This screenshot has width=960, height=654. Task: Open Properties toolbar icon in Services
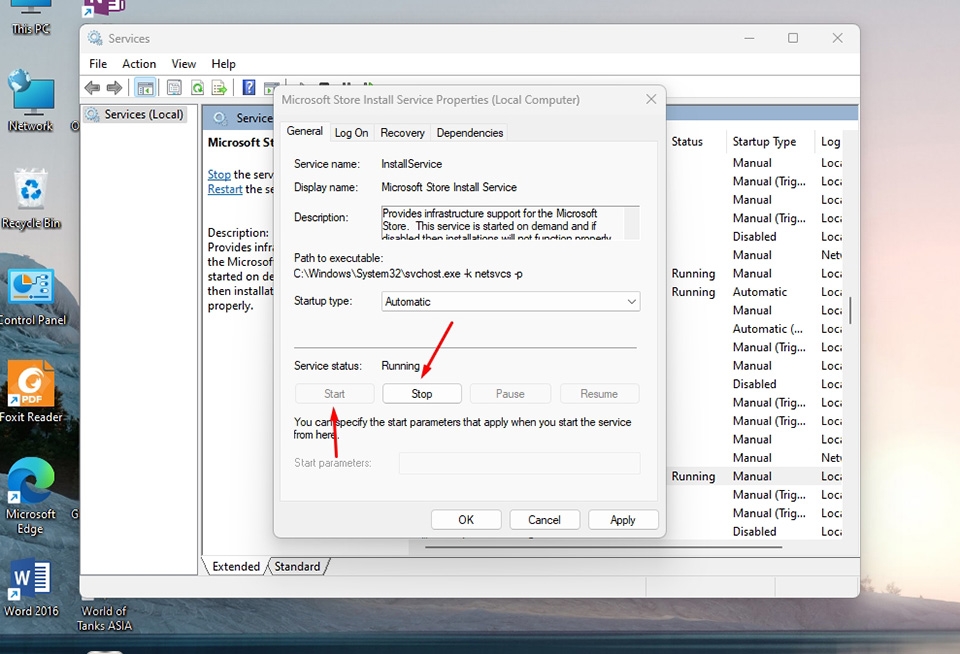(174, 88)
